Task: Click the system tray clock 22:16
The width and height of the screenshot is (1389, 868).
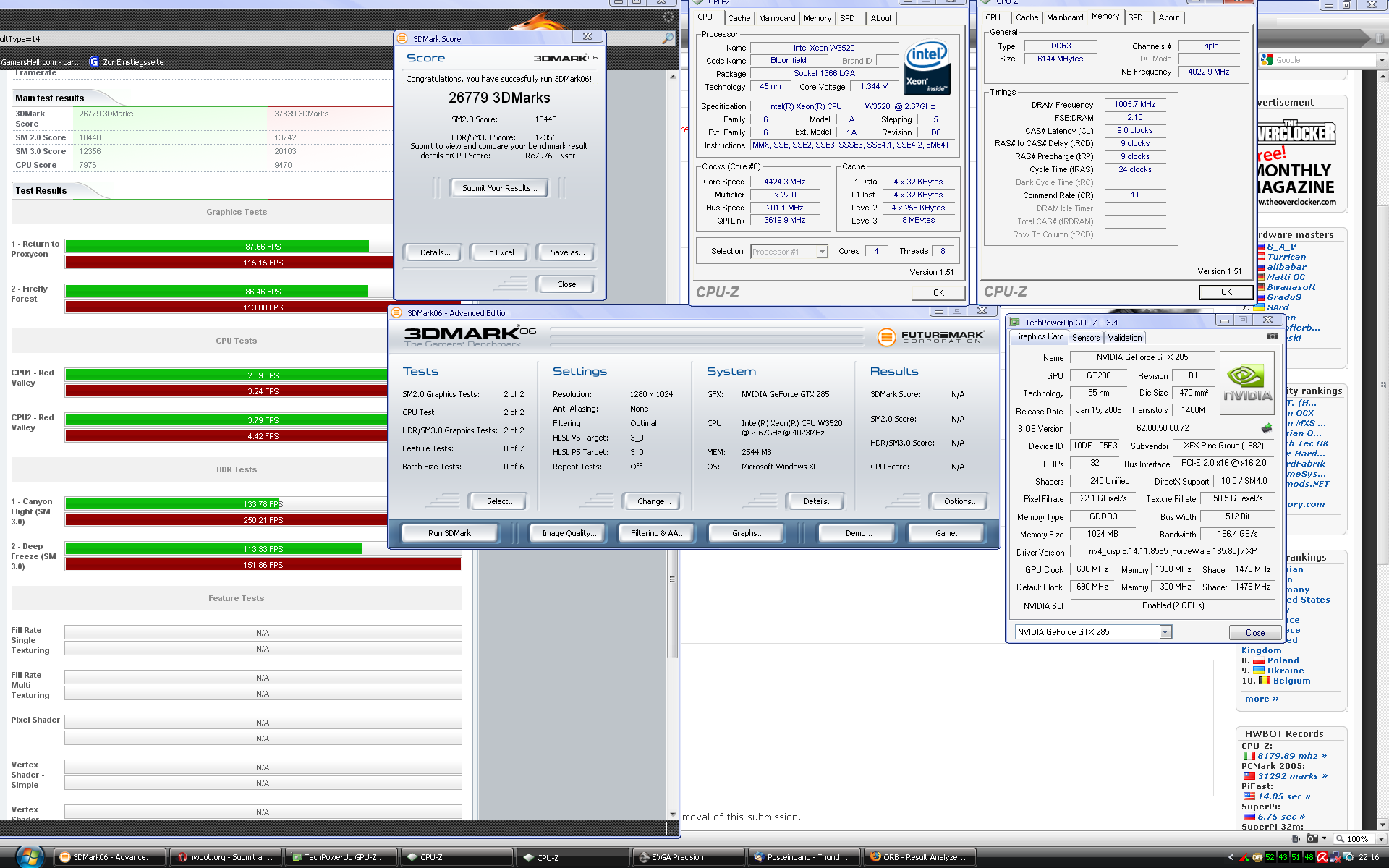Action: pos(1369,857)
